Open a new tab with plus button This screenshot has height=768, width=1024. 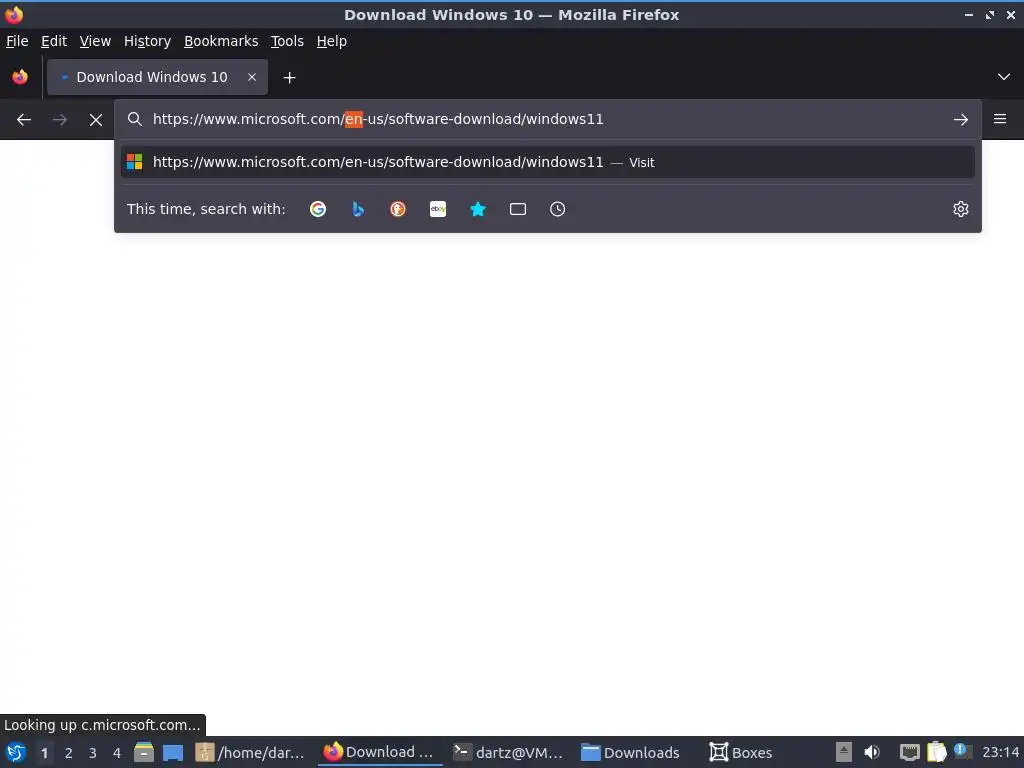(289, 78)
